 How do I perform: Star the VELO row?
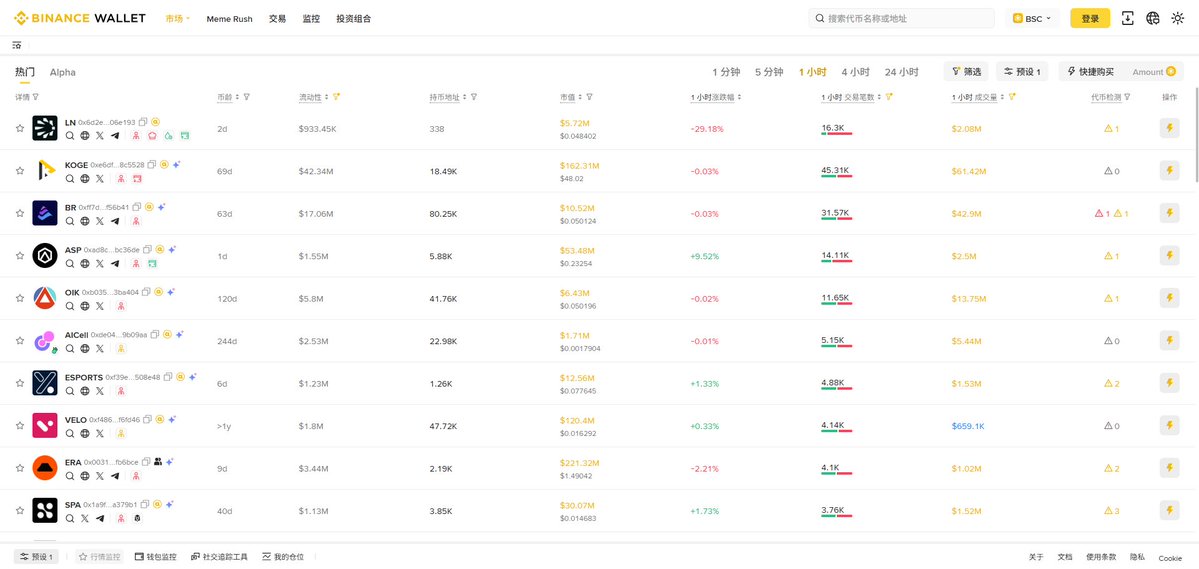(x=20, y=425)
